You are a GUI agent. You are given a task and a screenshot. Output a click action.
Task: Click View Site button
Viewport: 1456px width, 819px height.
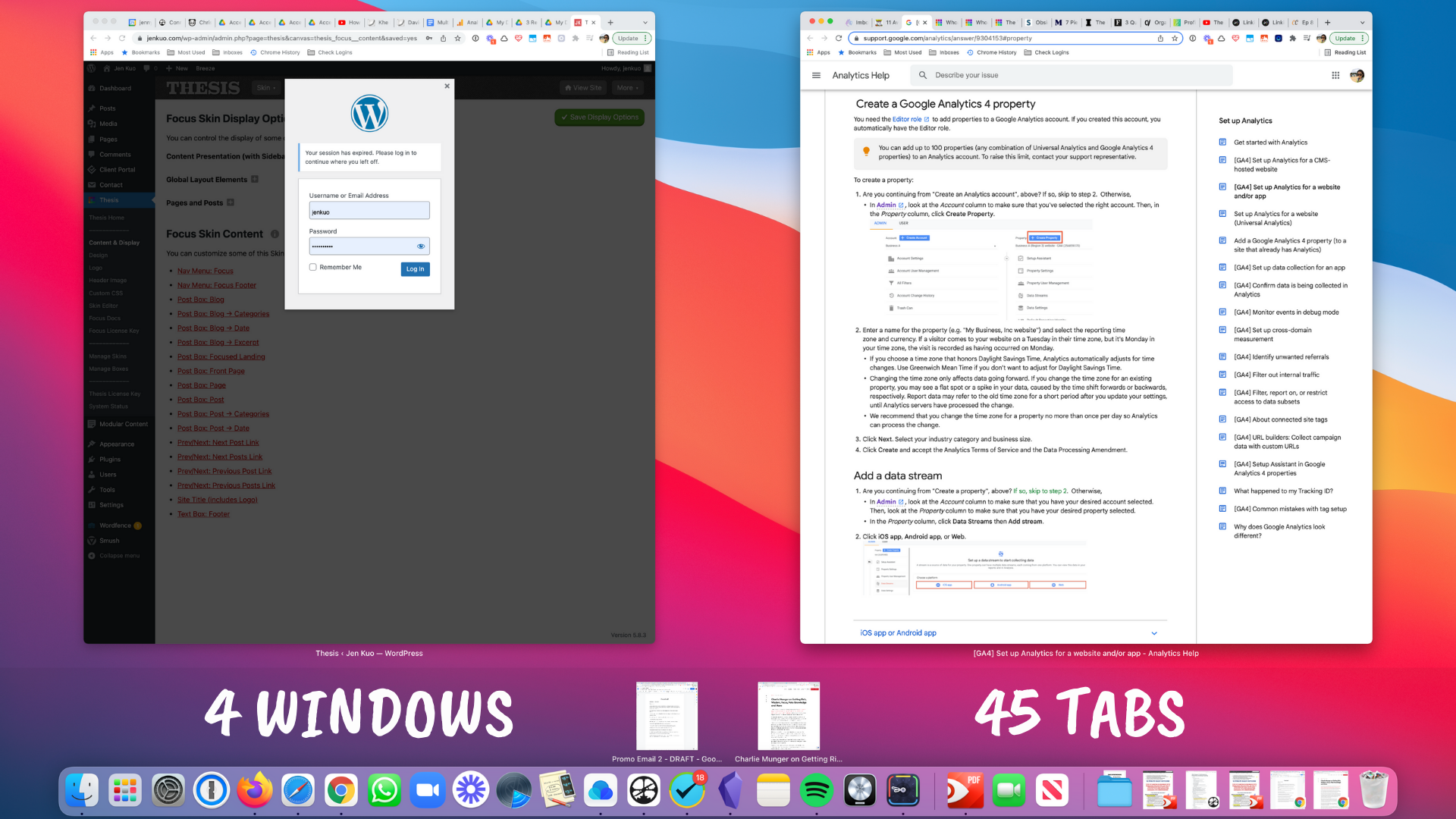tap(583, 88)
